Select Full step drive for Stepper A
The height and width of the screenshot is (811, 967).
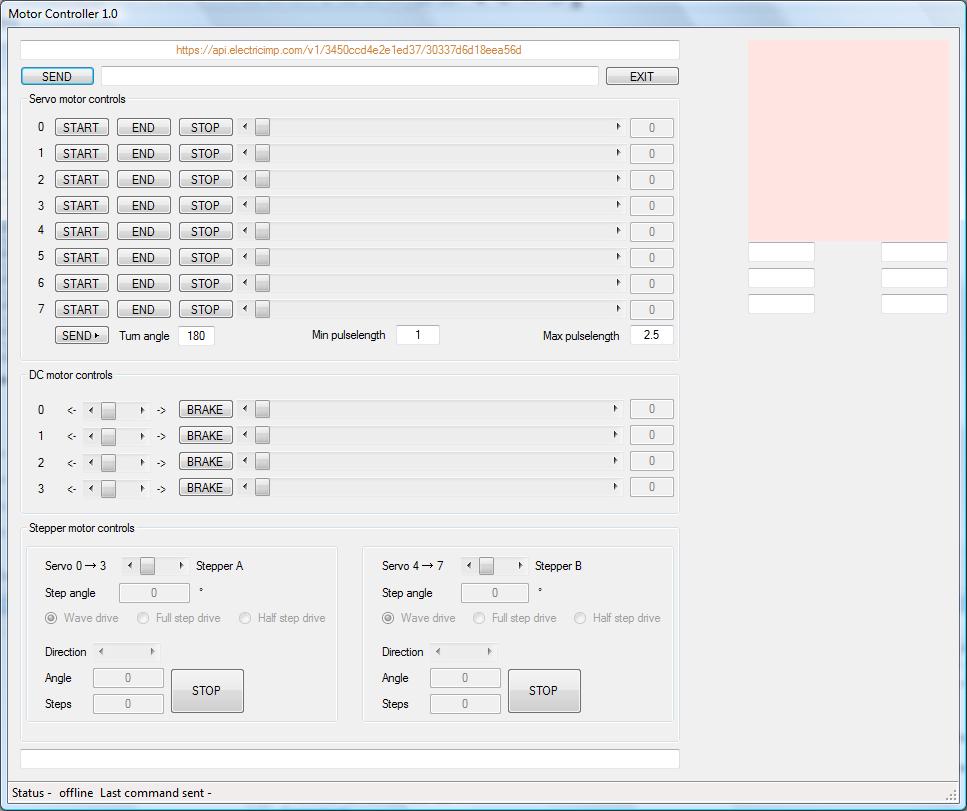[178, 618]
